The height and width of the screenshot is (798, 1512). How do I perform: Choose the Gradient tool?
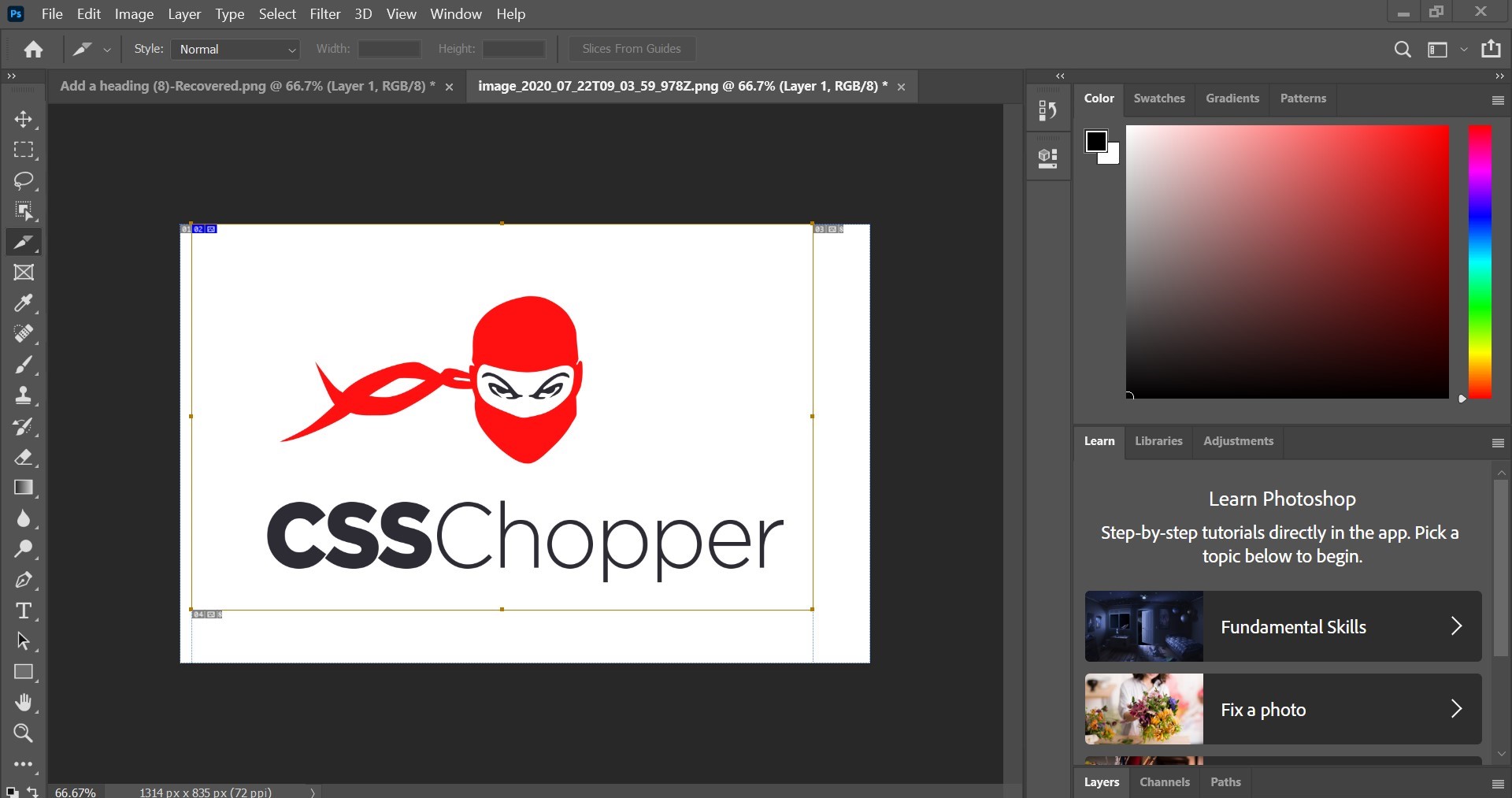[x=23, y=488]
